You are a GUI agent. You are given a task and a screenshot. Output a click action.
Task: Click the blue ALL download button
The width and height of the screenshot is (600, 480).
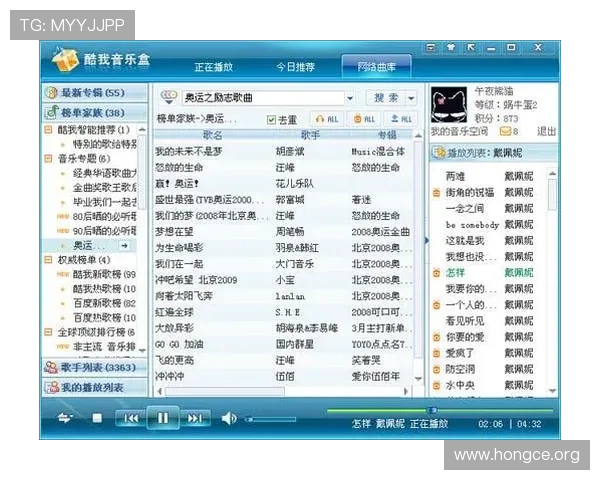click(x=401, y=119)
